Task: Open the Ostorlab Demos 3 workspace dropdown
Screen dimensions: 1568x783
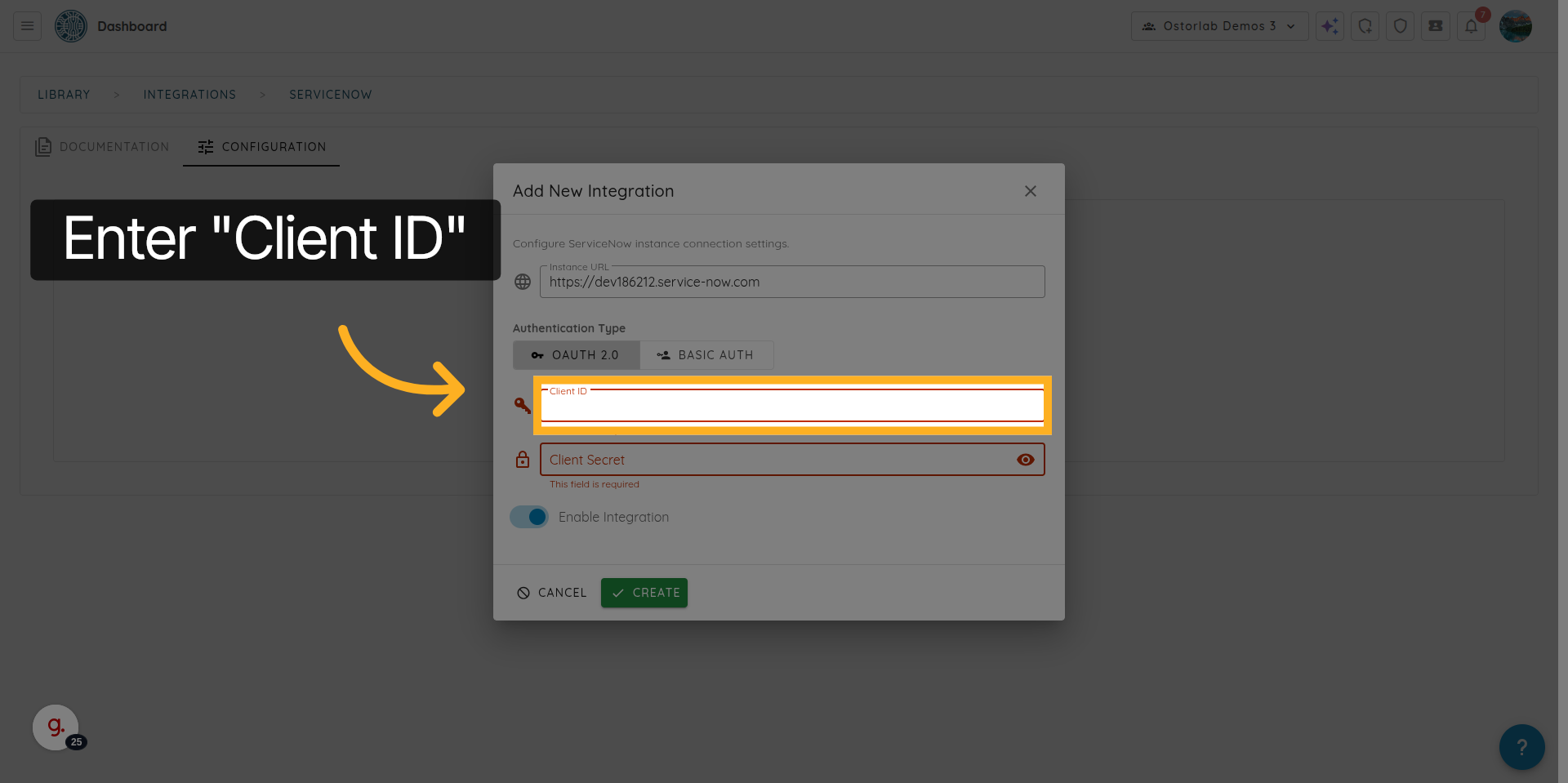Action: (x=1218, y=25)
